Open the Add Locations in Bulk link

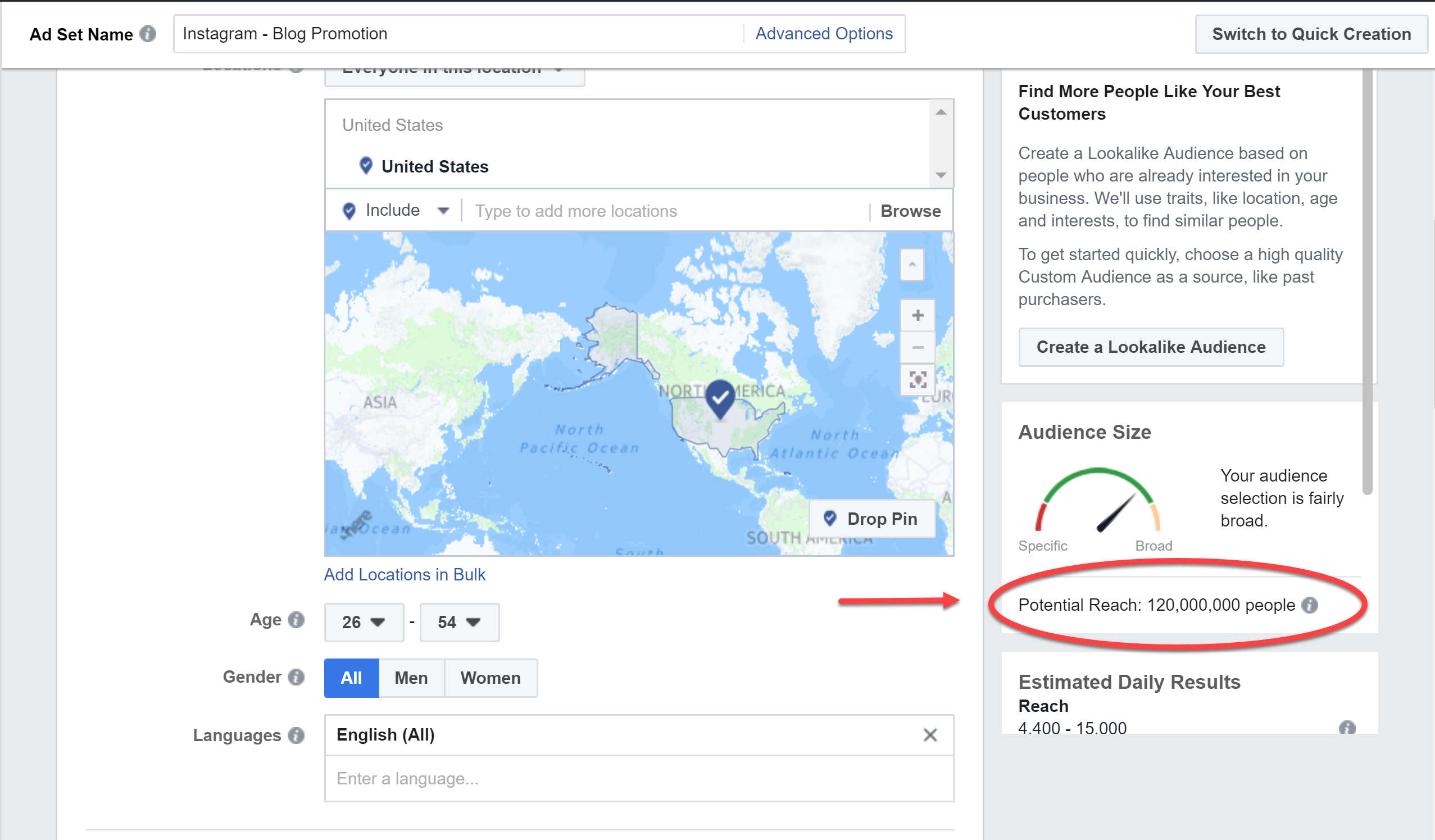[x=405, y=574]
